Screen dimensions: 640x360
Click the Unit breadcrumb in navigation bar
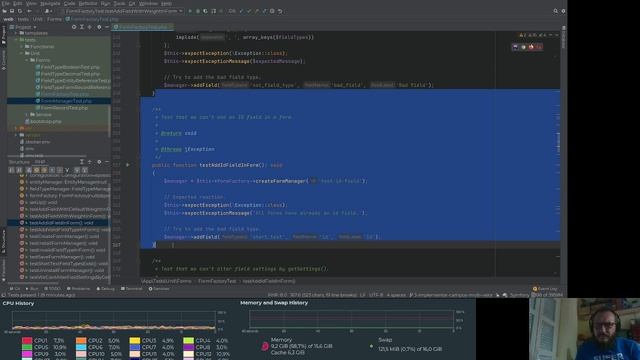[38, 19]
